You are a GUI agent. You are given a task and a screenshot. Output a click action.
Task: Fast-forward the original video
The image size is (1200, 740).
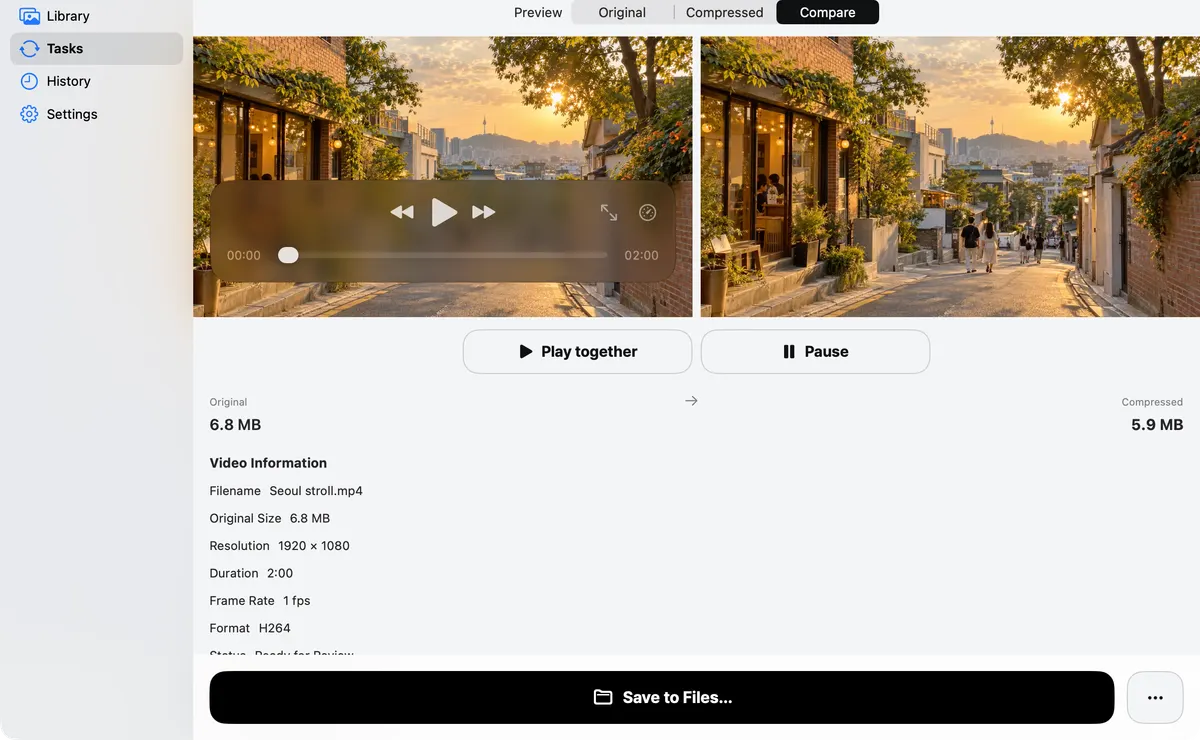(x=484, y=212)
